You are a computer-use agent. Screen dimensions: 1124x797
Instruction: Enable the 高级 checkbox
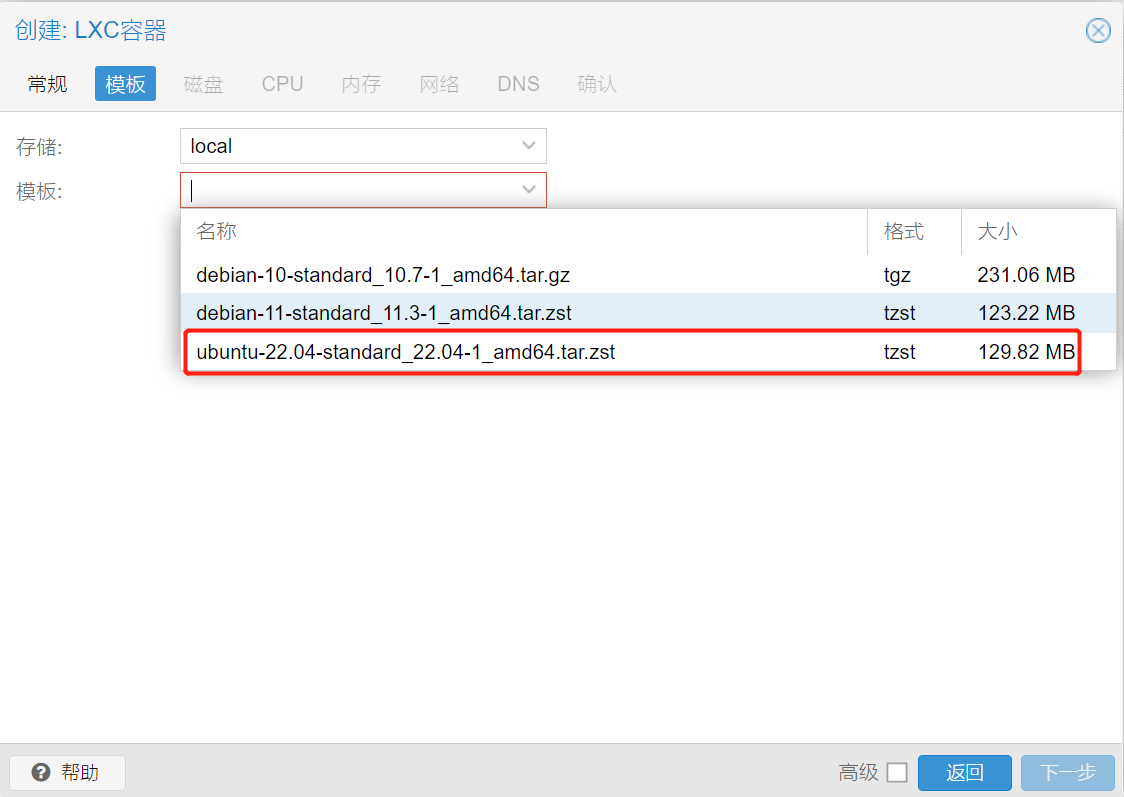tap(897, 772)
